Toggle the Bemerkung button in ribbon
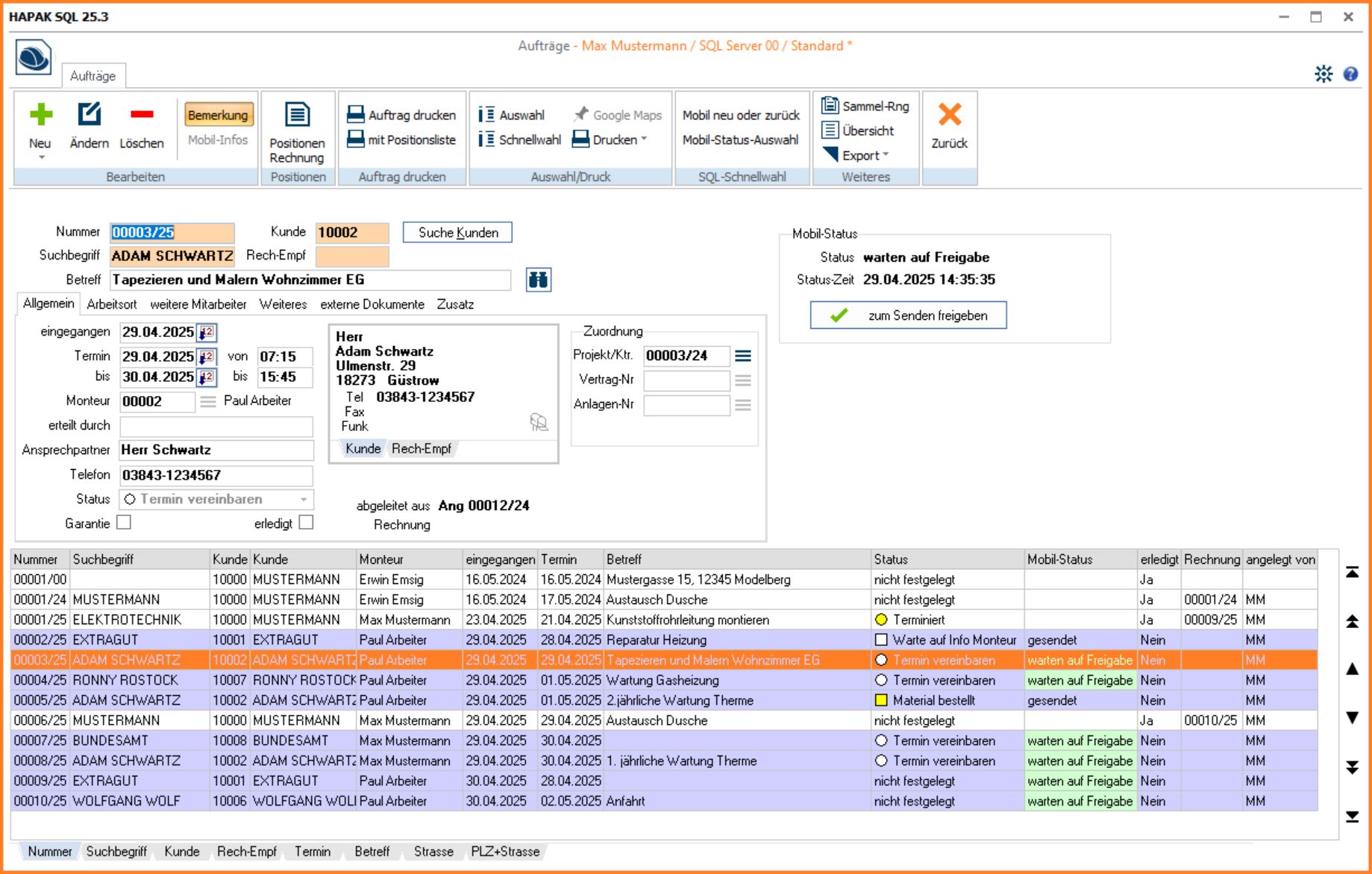 click(218, 115)
